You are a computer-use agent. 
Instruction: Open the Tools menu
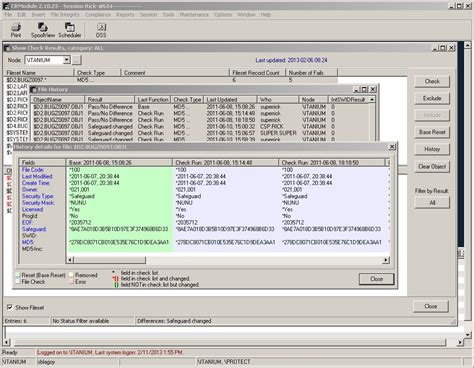tap(168, 15)
